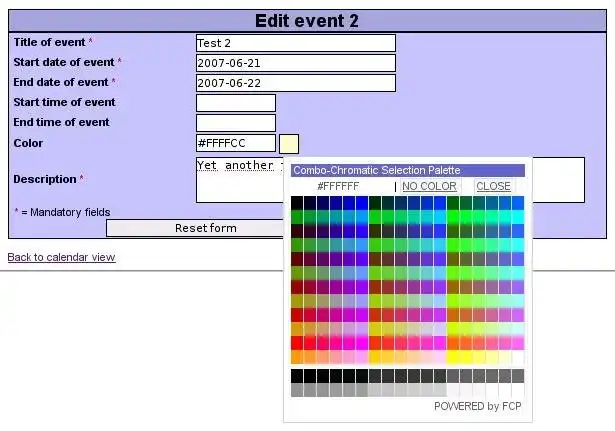Pick the first gray swatch in the light grayscale row

click(x=297, y=390)
